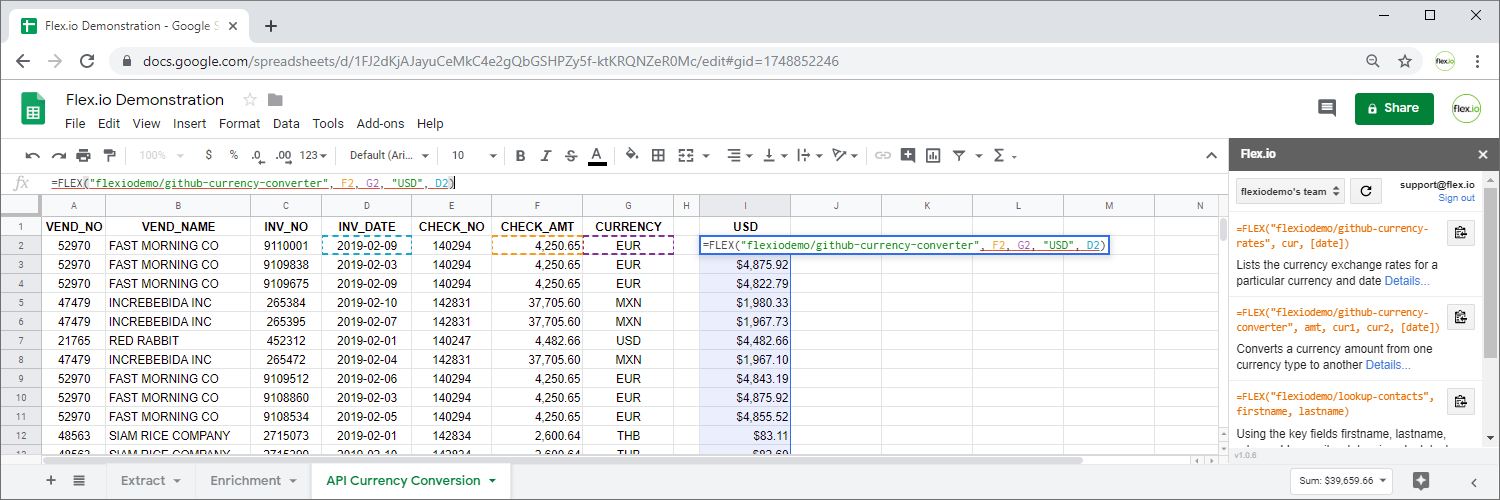Image resolution: width=1500 pixels, height=500 pixels.
Task: Open the comments history icon
Action: [1327, 108]
